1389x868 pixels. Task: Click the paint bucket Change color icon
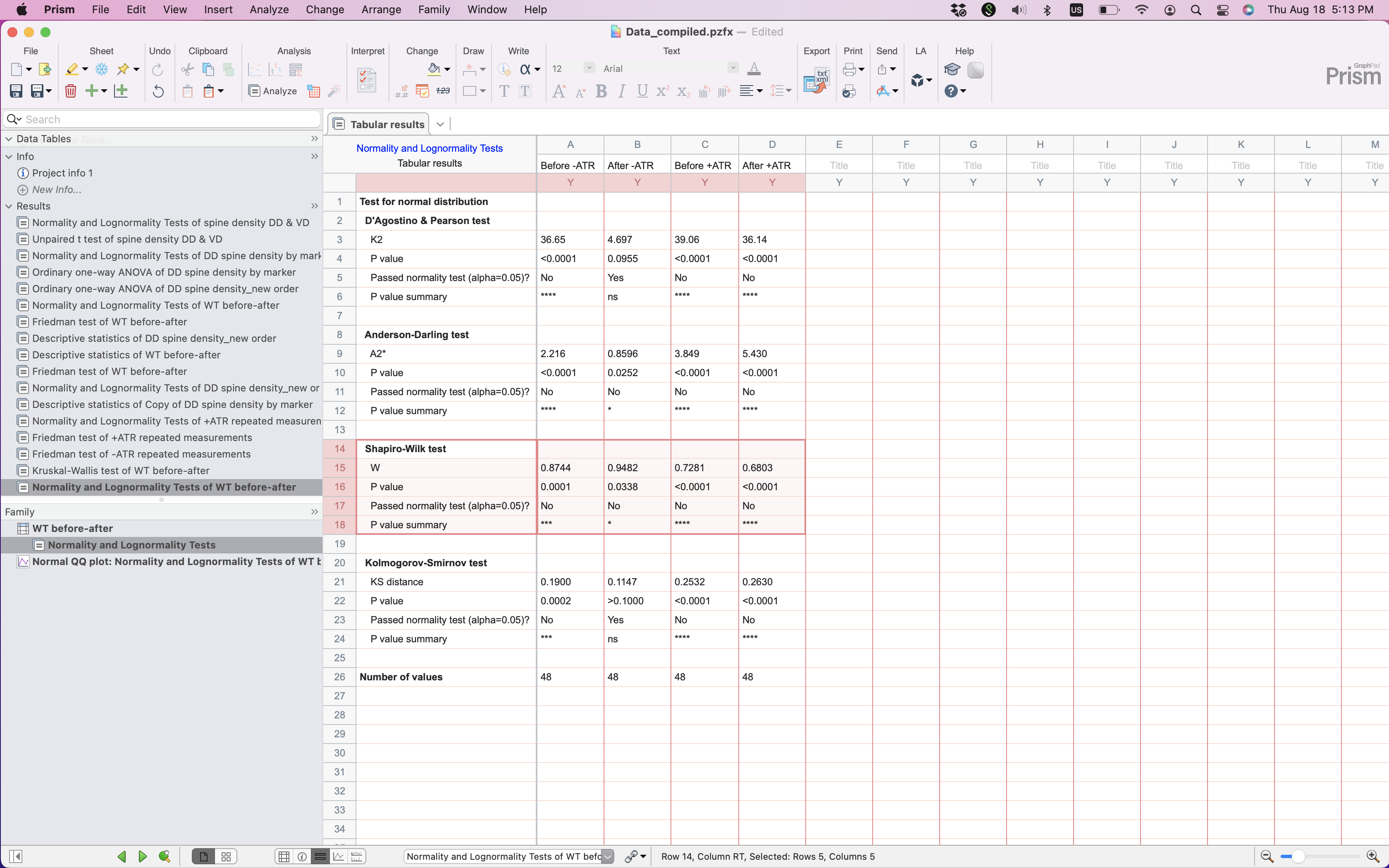tap(434, 69)
